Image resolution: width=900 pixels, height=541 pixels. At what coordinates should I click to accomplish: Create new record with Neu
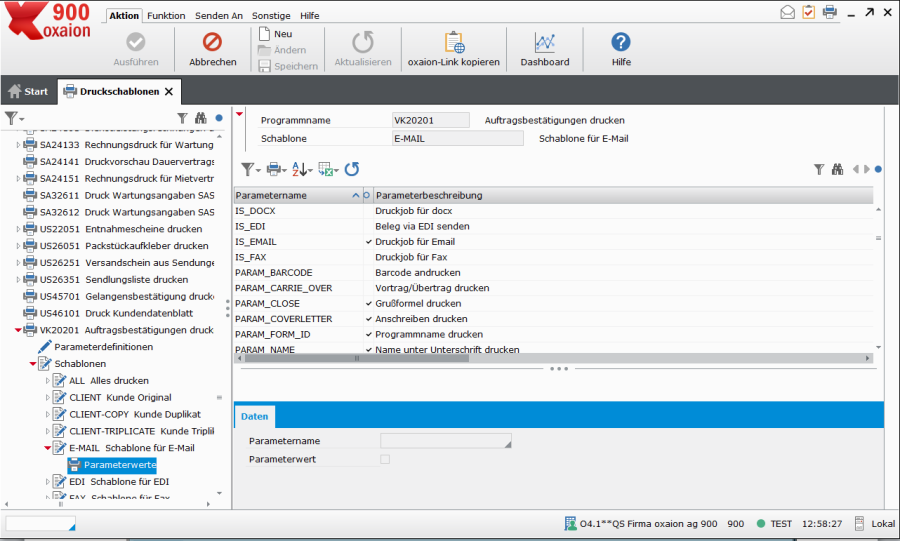(x=276, y=34)
